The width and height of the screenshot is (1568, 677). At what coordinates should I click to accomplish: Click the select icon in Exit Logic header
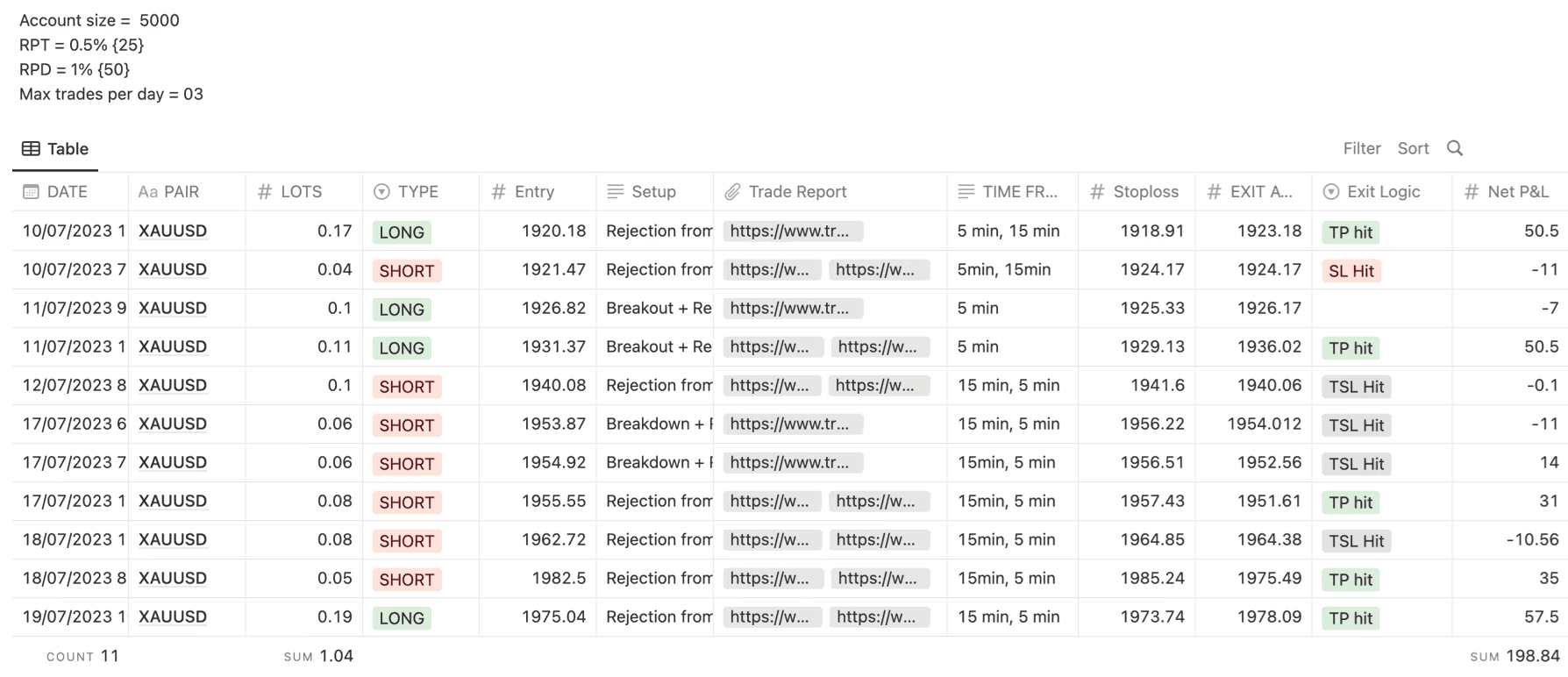click(x=1331, y=192)
